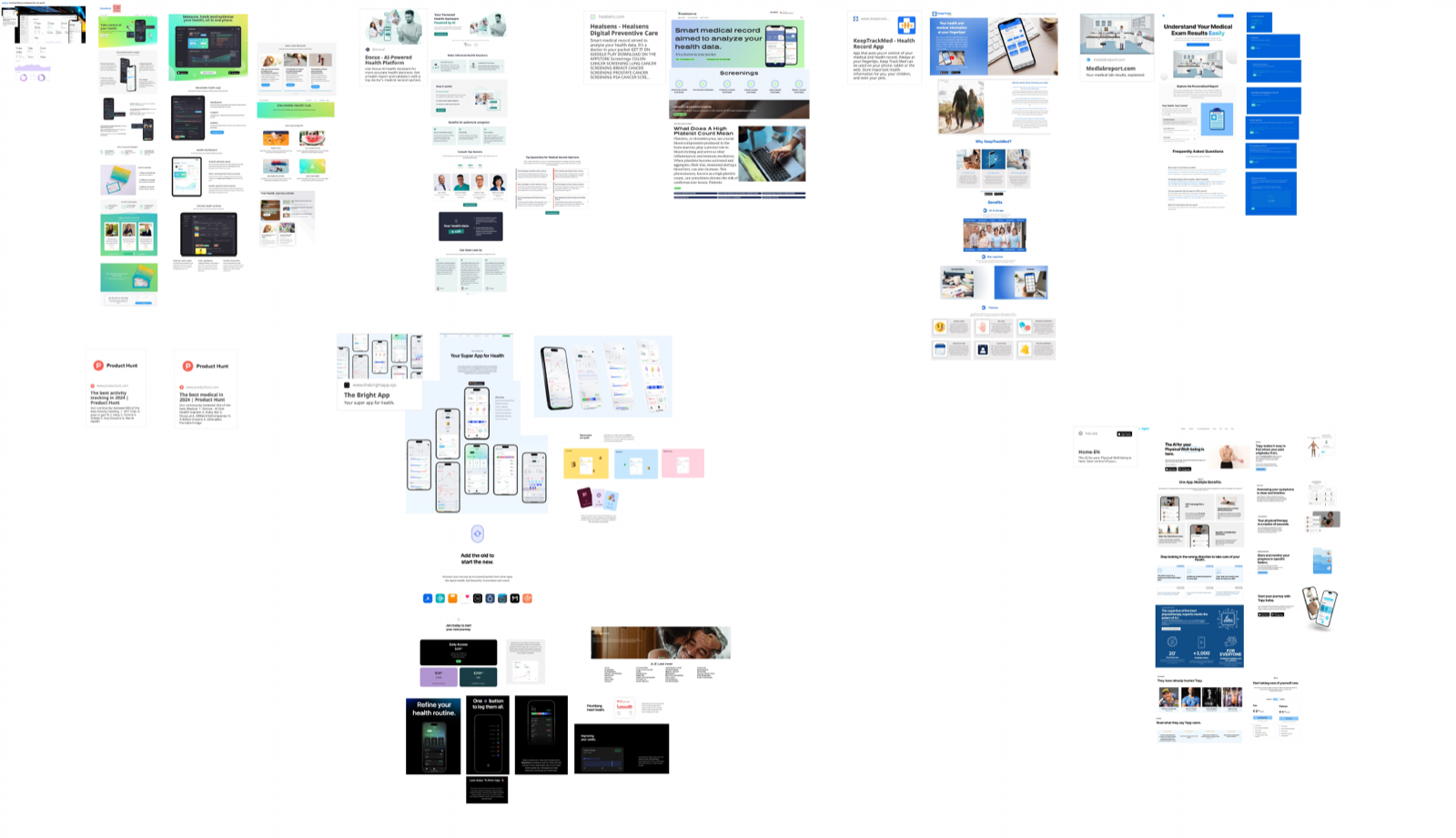Select 'Smart medical record' Healsens banner
Screen dimensions: 1456x838
[x=739, y=43]
